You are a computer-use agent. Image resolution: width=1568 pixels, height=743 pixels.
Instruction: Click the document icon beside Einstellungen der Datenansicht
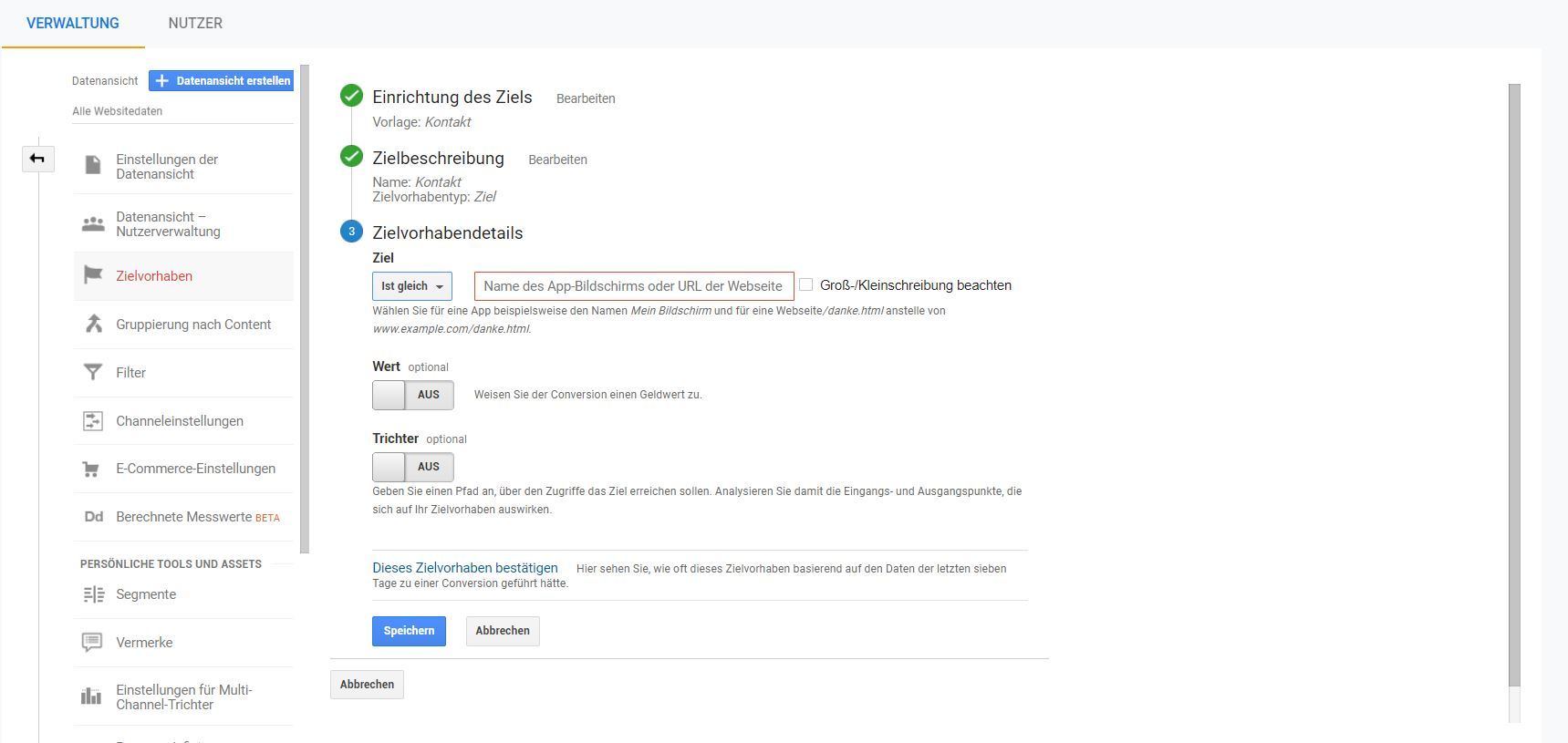93,165
